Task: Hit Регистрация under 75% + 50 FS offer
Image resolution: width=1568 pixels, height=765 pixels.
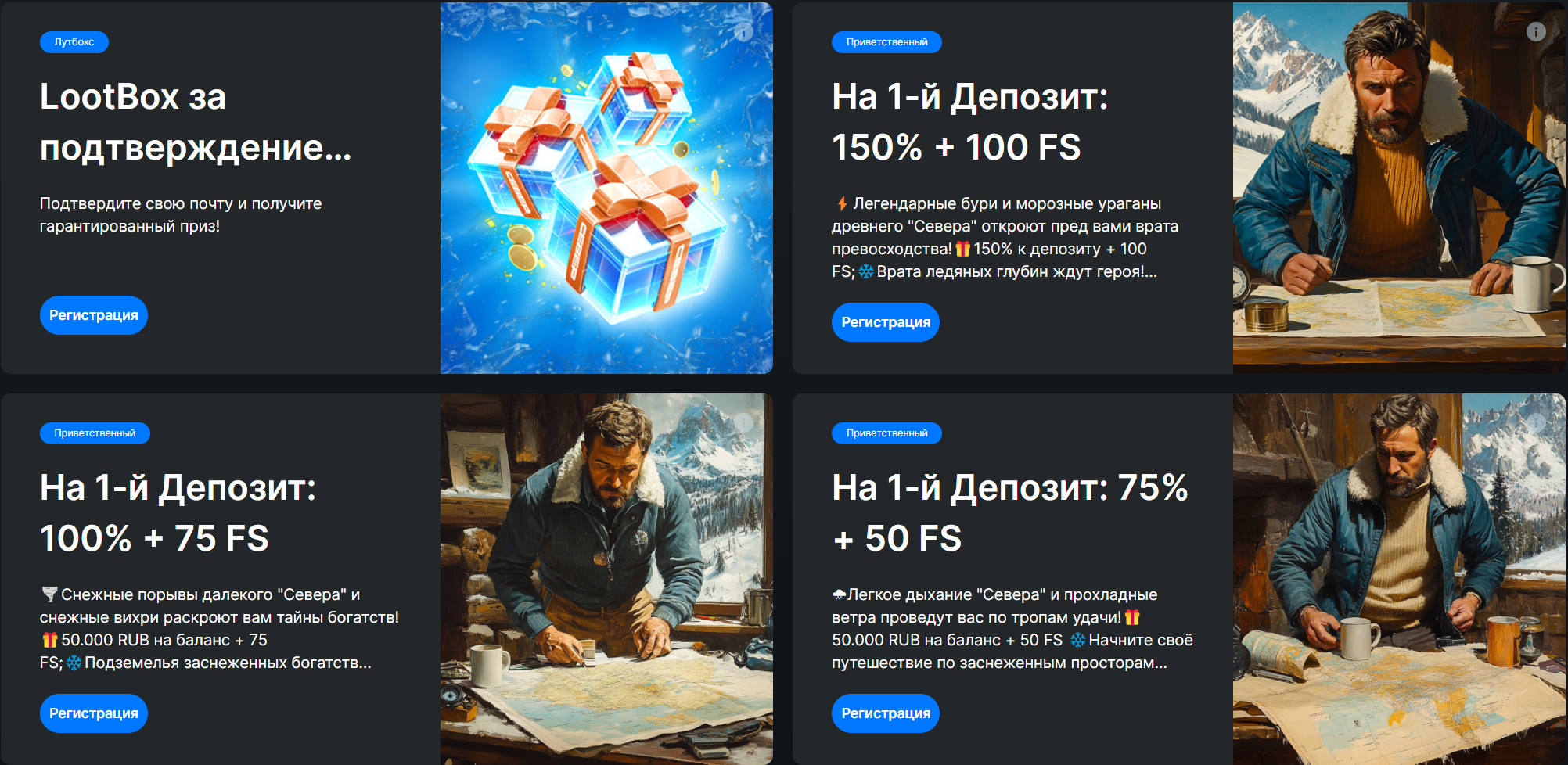Action: point(886,713)
